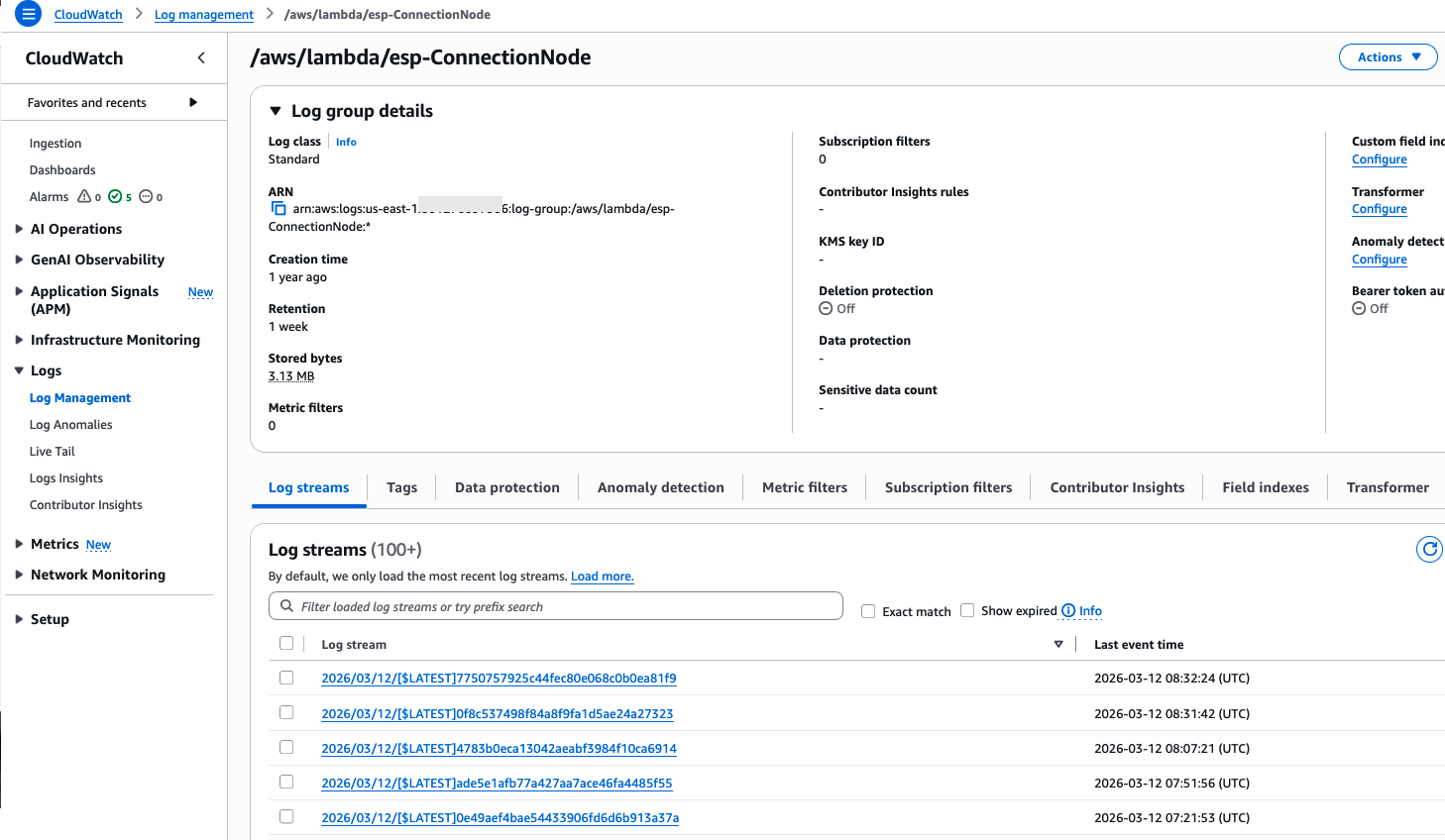Expand Favorites and recents
Viewport: 1445px width, 840px height.
[193, 102]
